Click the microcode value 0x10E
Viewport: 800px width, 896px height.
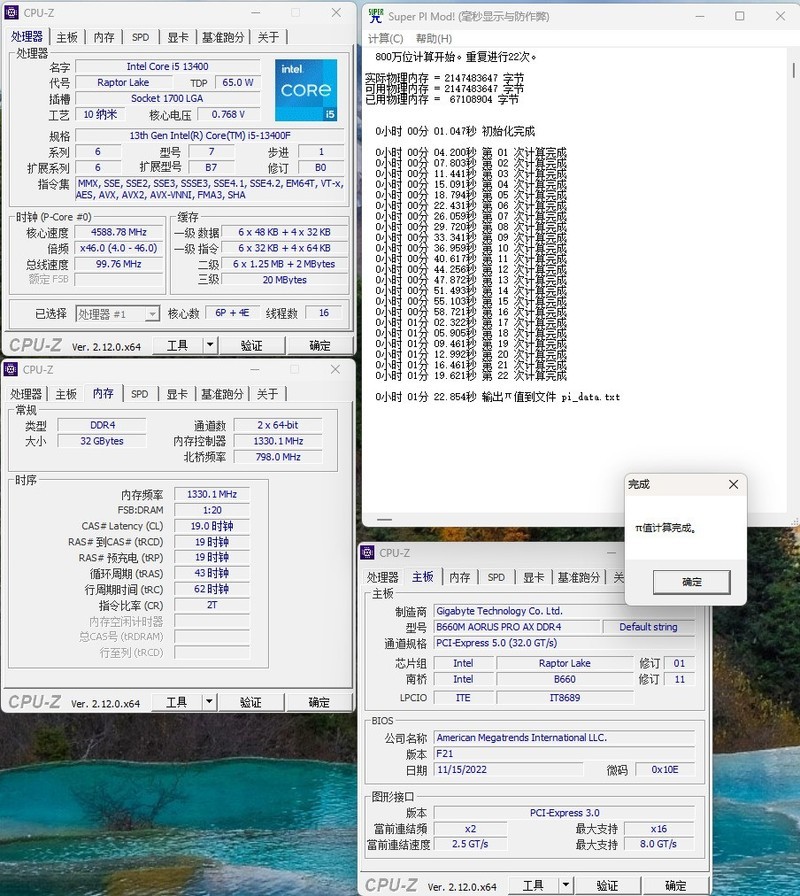665,770
